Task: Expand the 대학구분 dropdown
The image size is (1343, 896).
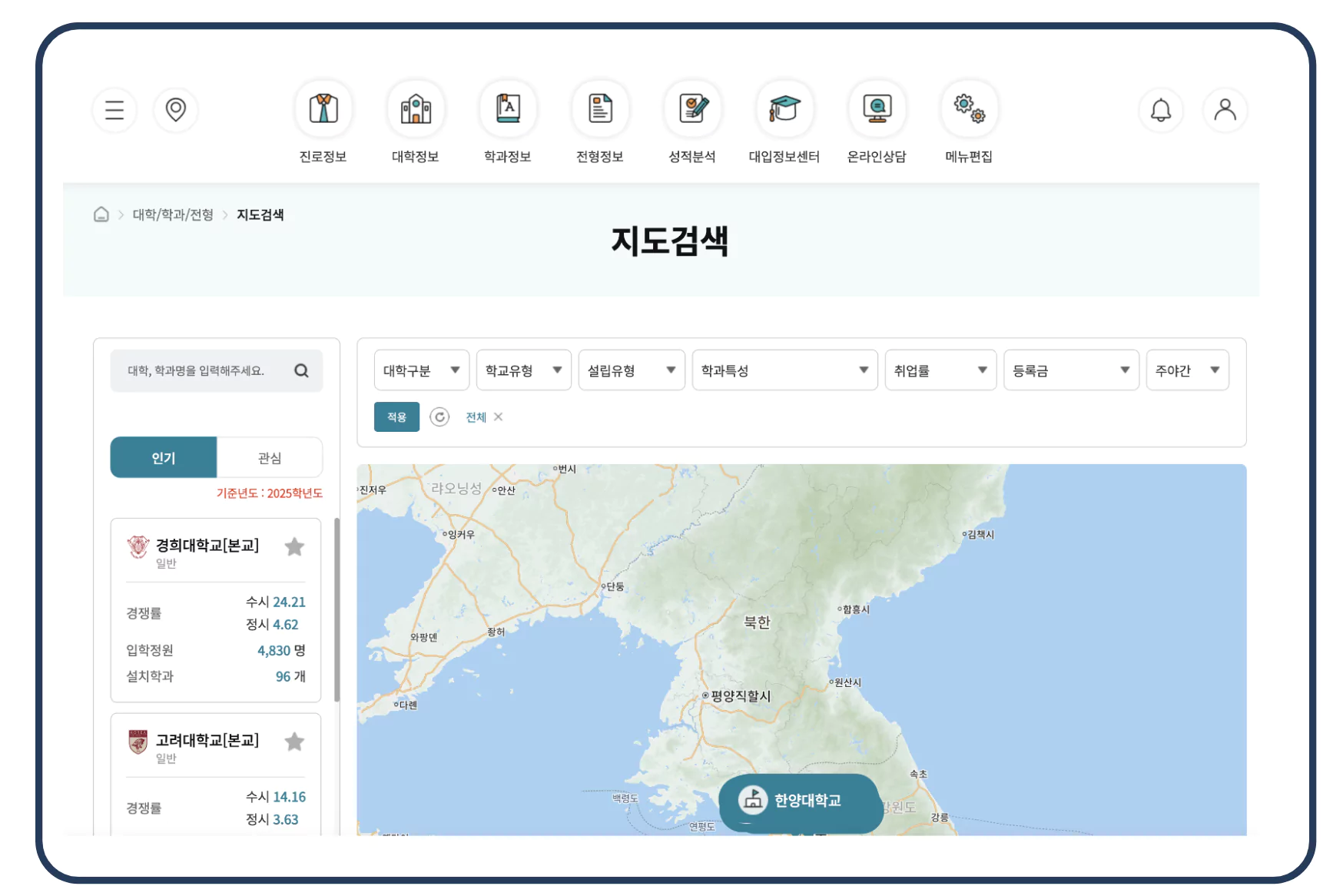Action: coord(422,370)
